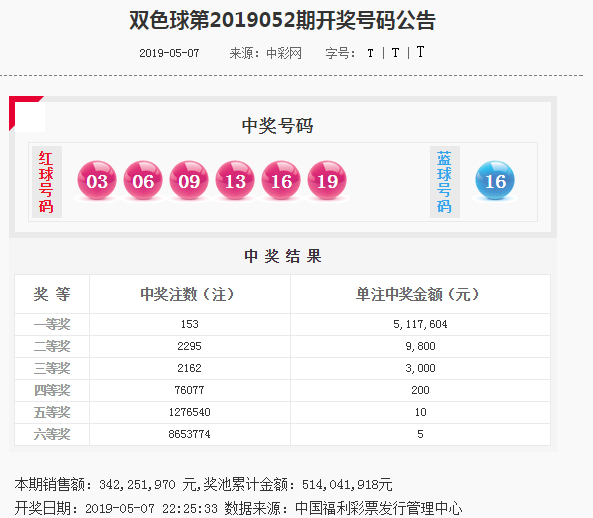Click fourth prize winner count 76077
This screenshot has width=593, height=518.
tap(189, 390)
